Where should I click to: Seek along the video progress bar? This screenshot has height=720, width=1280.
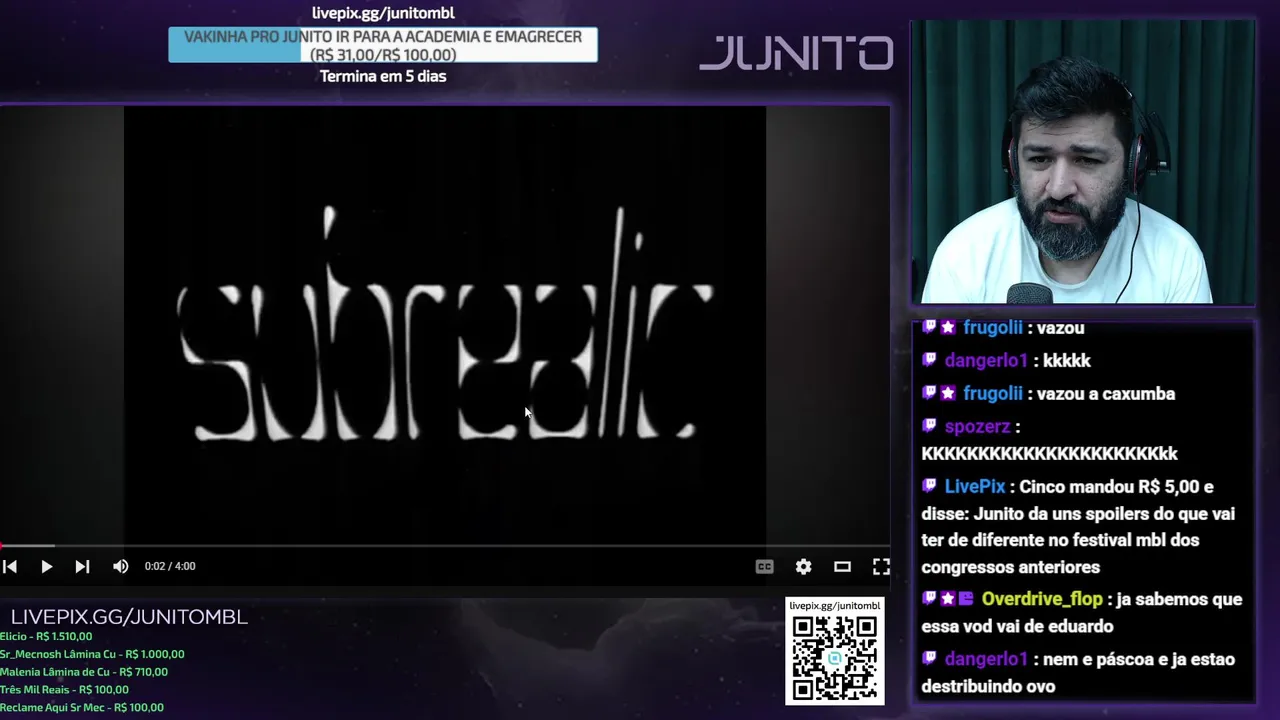coord(445,546)
